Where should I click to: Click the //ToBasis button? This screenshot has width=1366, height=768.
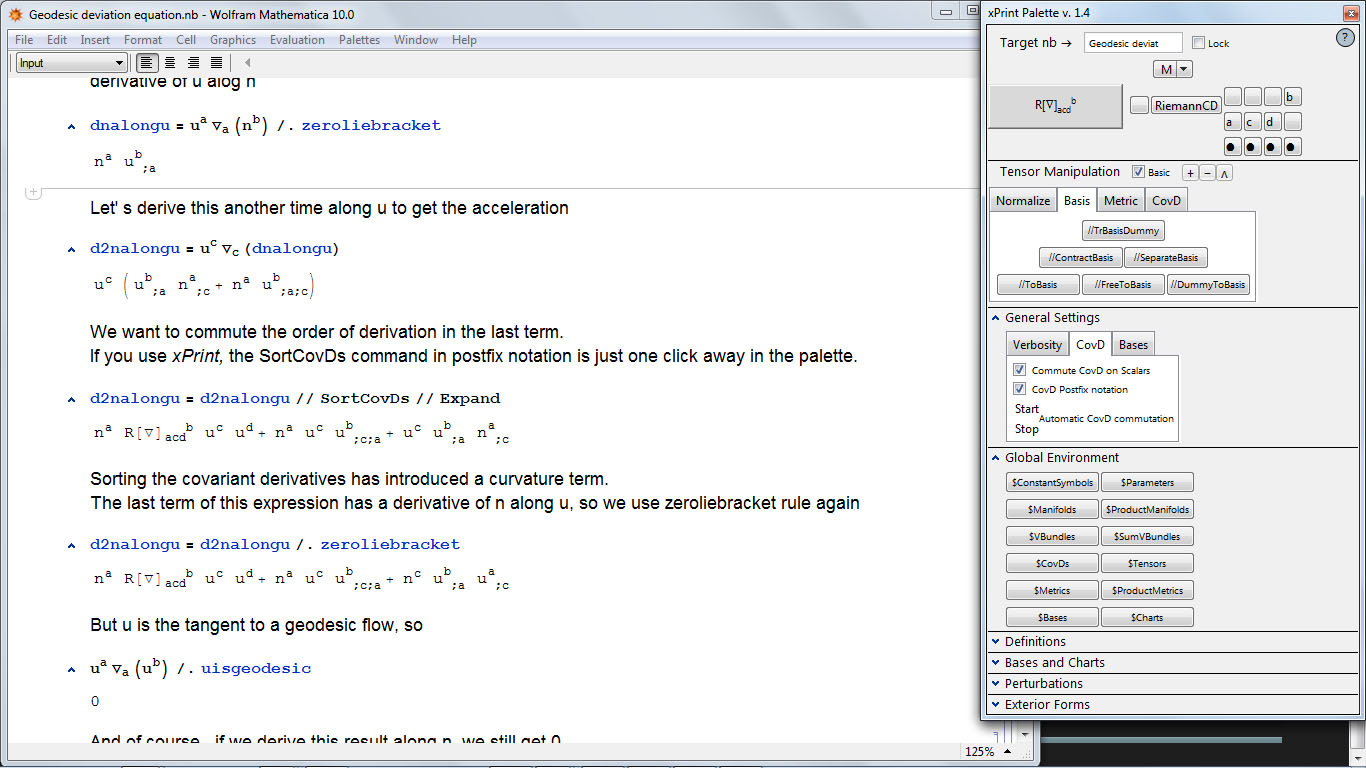point(1038,285)
